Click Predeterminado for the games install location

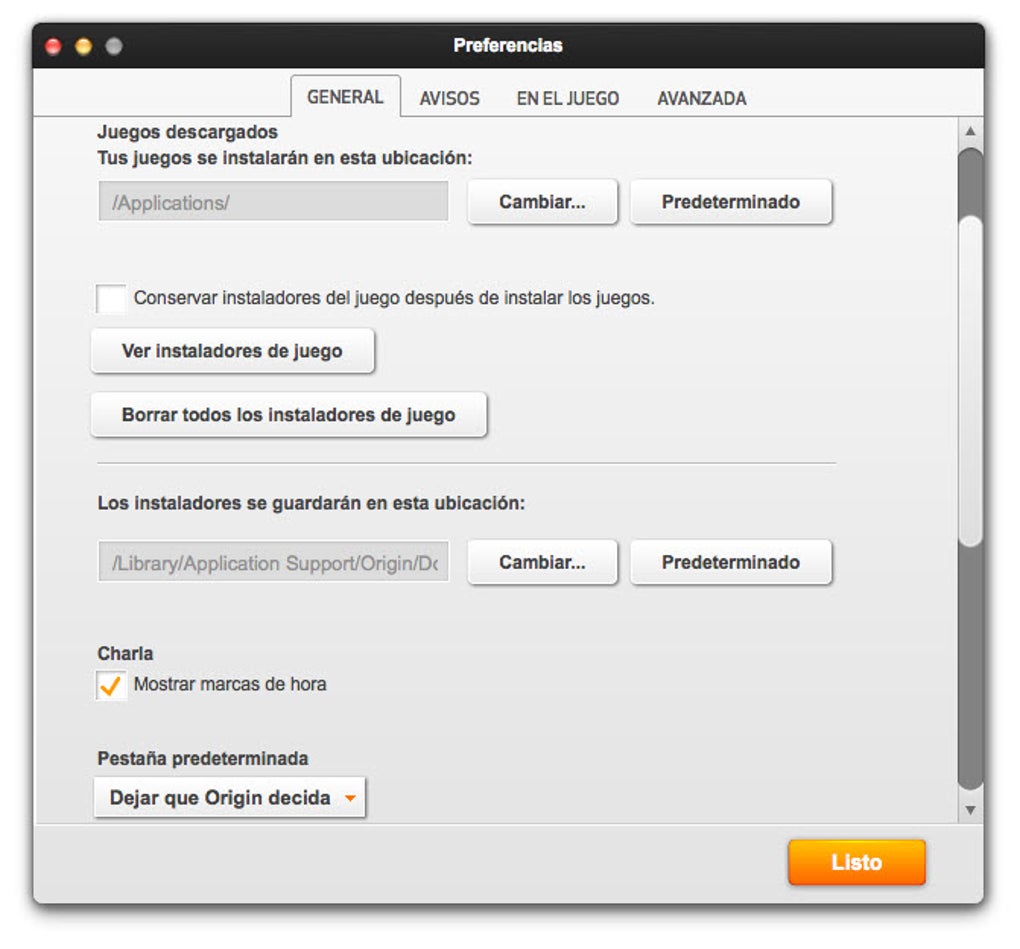coord(731,201)
